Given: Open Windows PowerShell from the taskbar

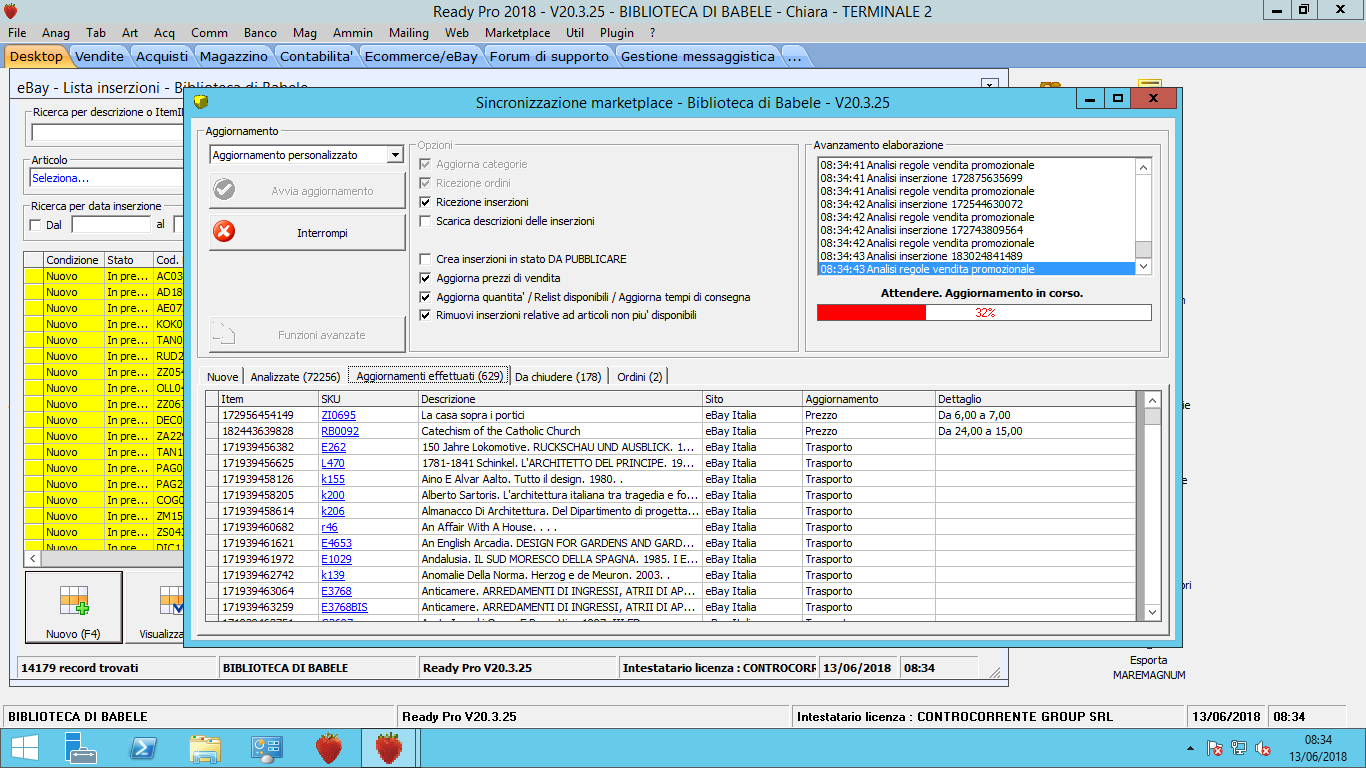Looking at the screenshot, I should [143, 747].
